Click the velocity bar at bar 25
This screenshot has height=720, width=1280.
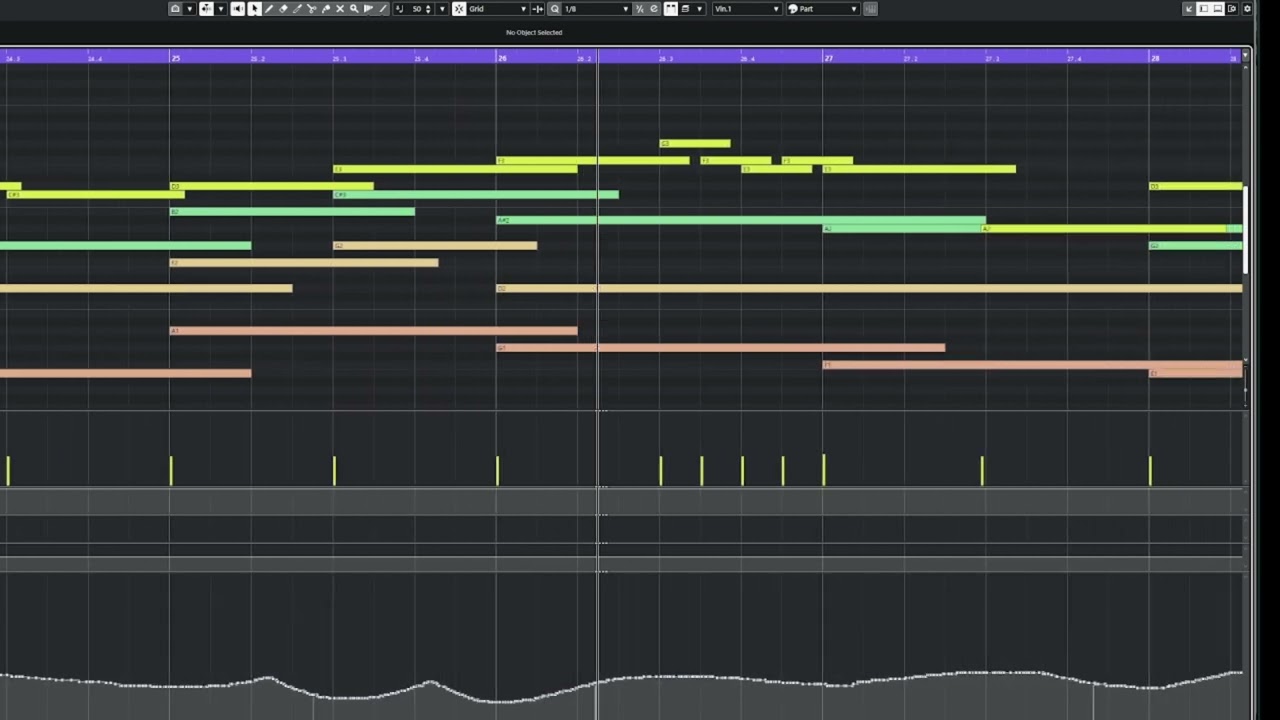coord(171,471)
